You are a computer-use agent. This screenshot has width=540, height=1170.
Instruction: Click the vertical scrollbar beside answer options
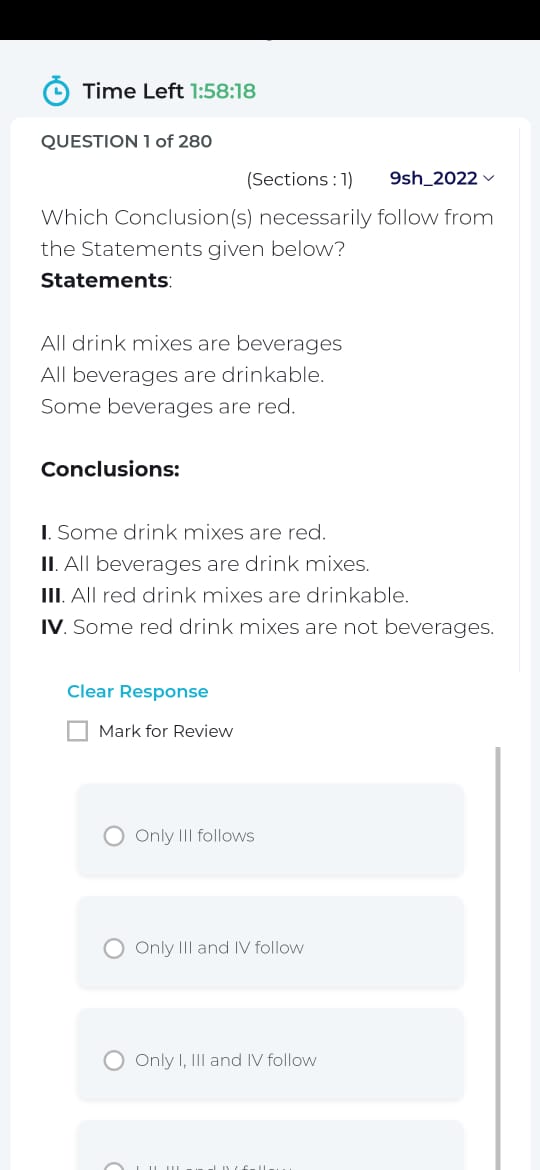(498, 958)
